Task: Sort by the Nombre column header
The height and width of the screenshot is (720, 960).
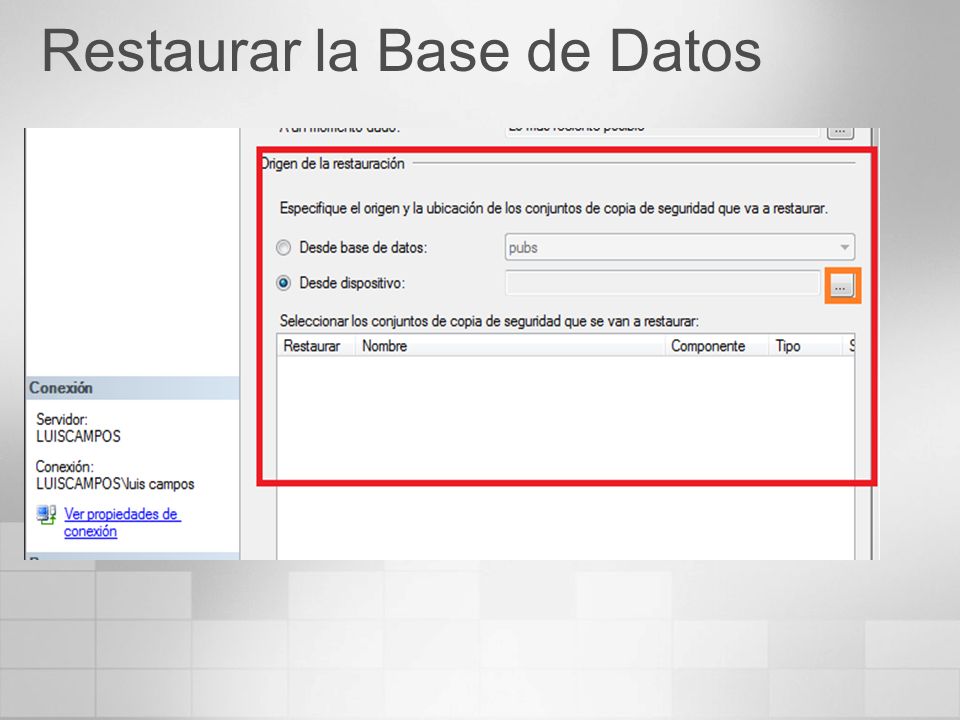Action: [510, 346]
